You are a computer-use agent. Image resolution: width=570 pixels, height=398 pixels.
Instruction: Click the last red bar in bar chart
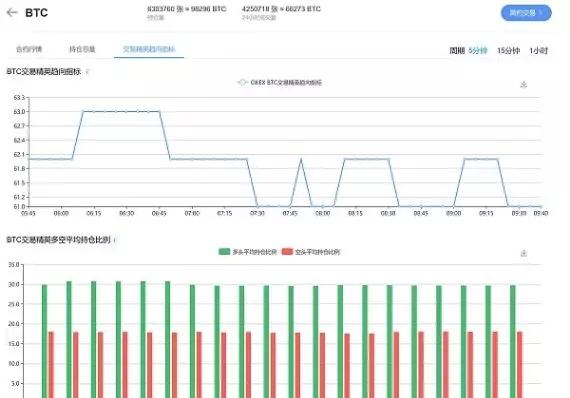click(519, 365)
